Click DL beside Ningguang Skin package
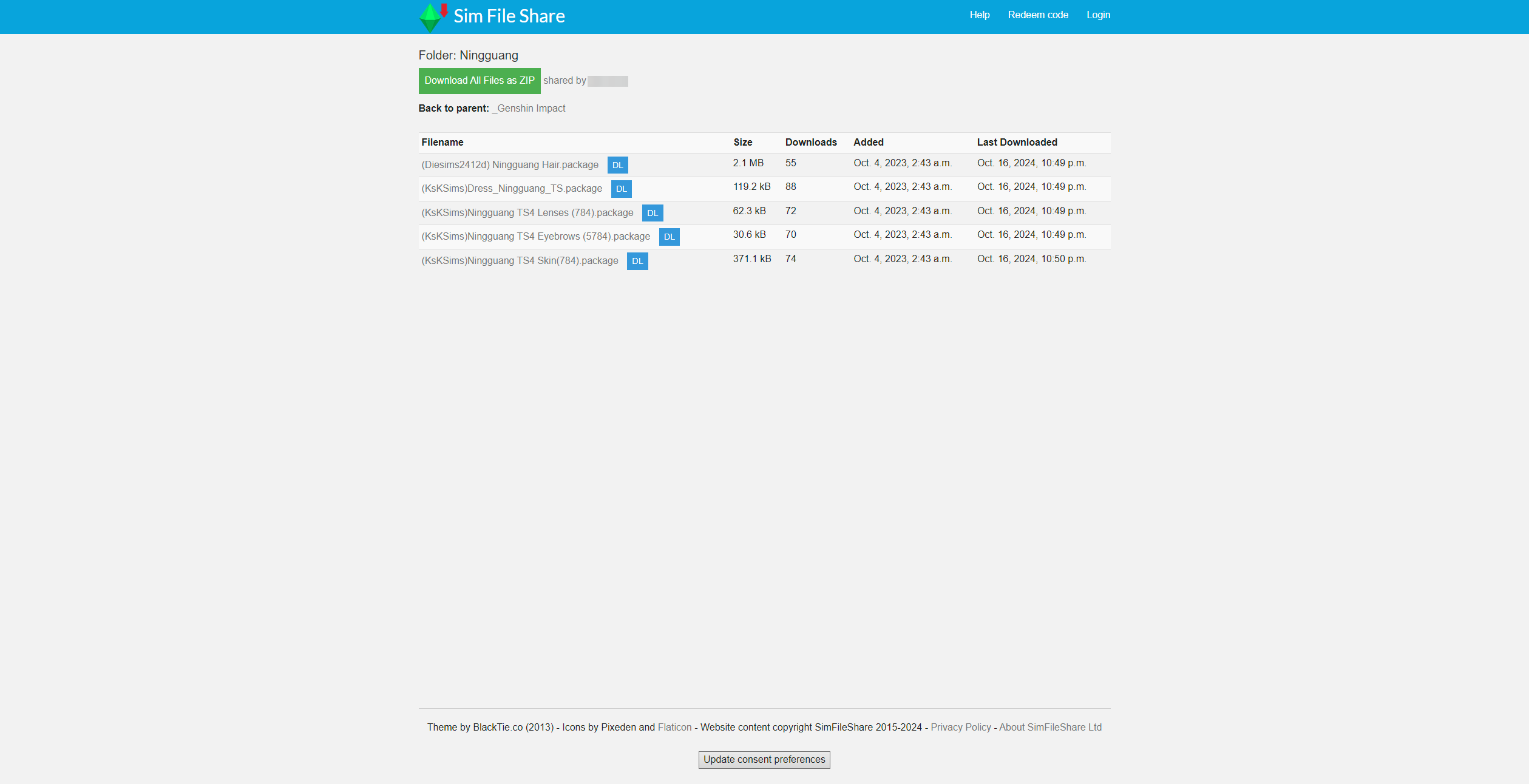Image resolution: width=1529 pixels, height=784 pixels. pyautogui.click(x=637, y=261)
